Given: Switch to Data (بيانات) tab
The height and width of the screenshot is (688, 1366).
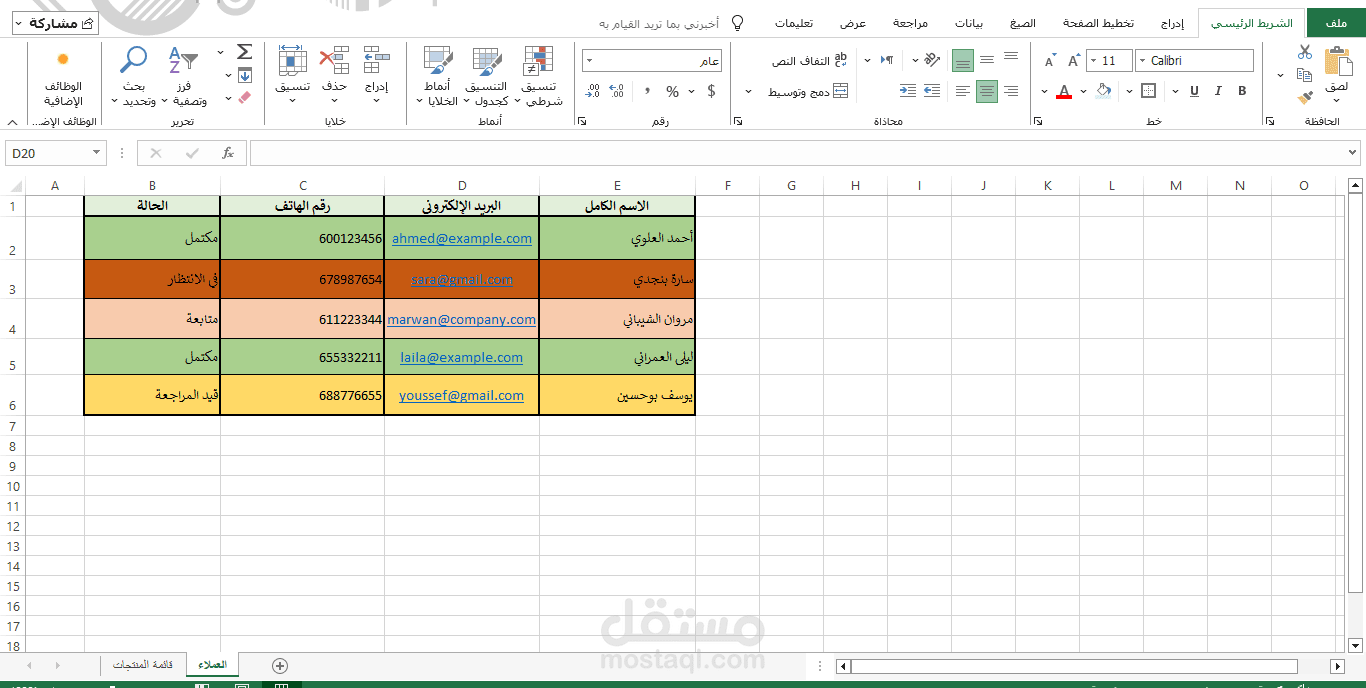Looking at the screenshot, I should 969,23.
